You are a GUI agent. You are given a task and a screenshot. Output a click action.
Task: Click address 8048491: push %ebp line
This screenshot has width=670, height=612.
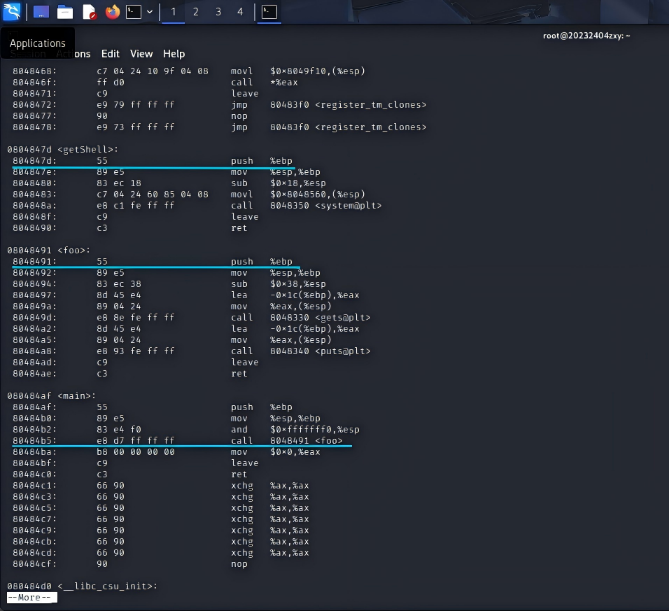[153, 262]
